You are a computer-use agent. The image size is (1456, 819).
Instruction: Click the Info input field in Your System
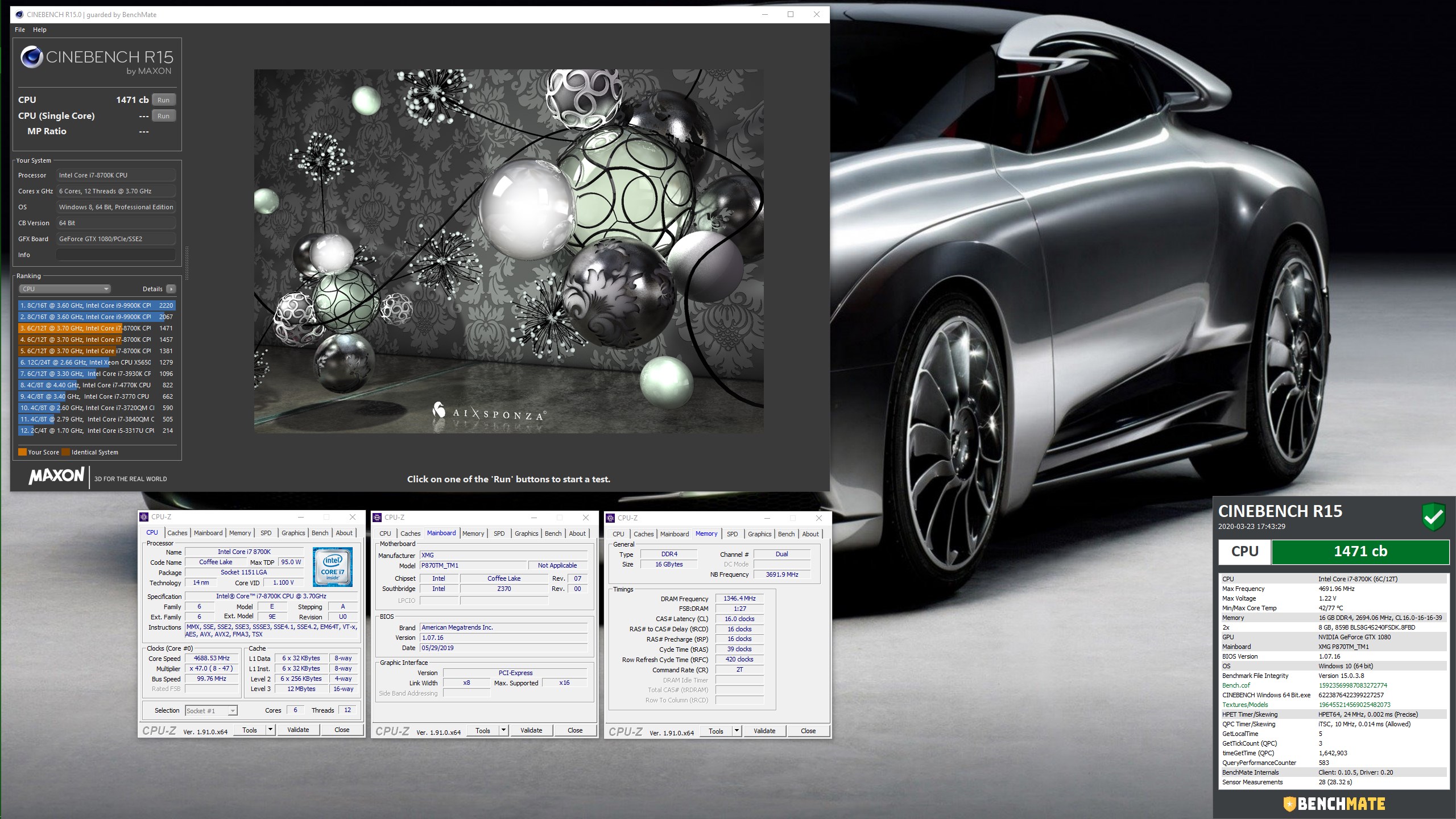(116, 255)
